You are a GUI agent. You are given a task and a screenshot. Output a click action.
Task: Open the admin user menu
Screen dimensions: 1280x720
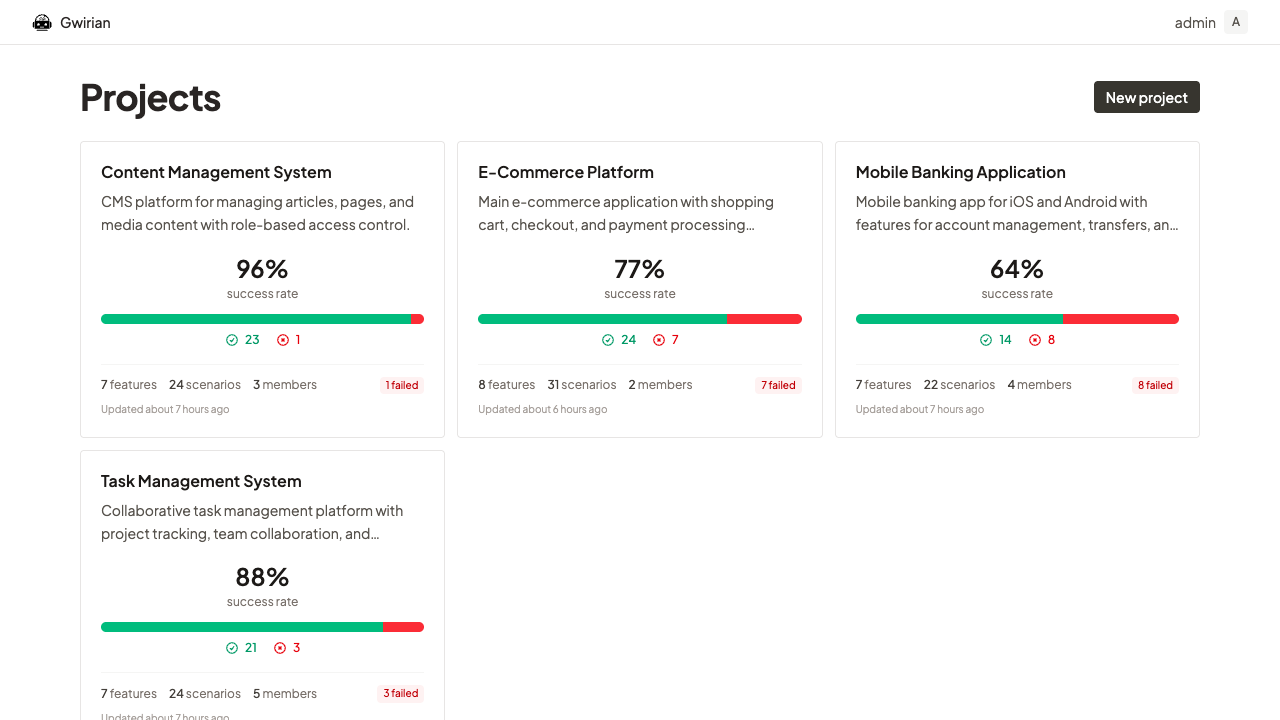(1195, 23)
